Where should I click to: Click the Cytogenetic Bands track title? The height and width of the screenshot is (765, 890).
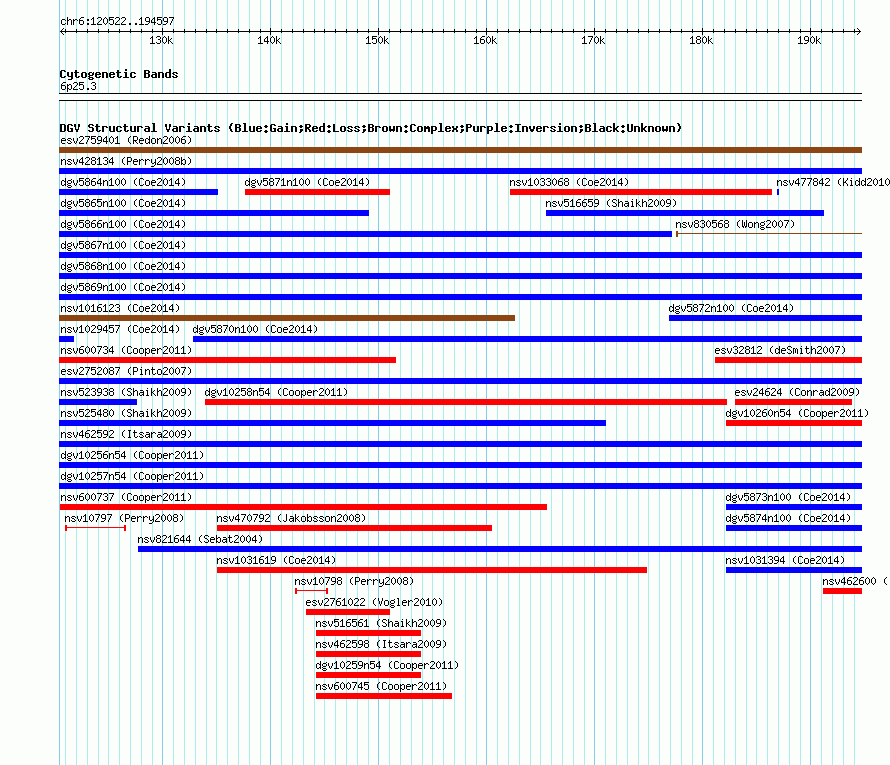119,74
